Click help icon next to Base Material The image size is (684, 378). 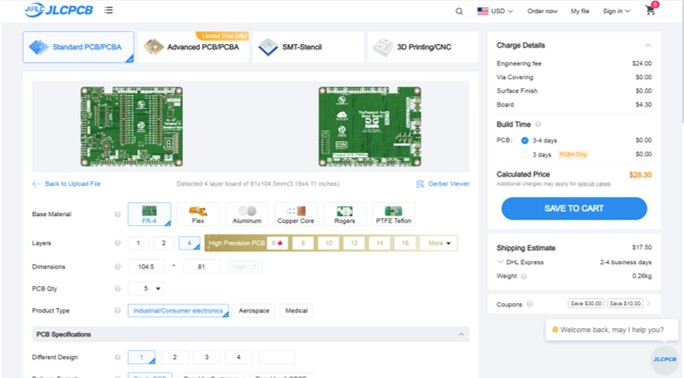118,214
